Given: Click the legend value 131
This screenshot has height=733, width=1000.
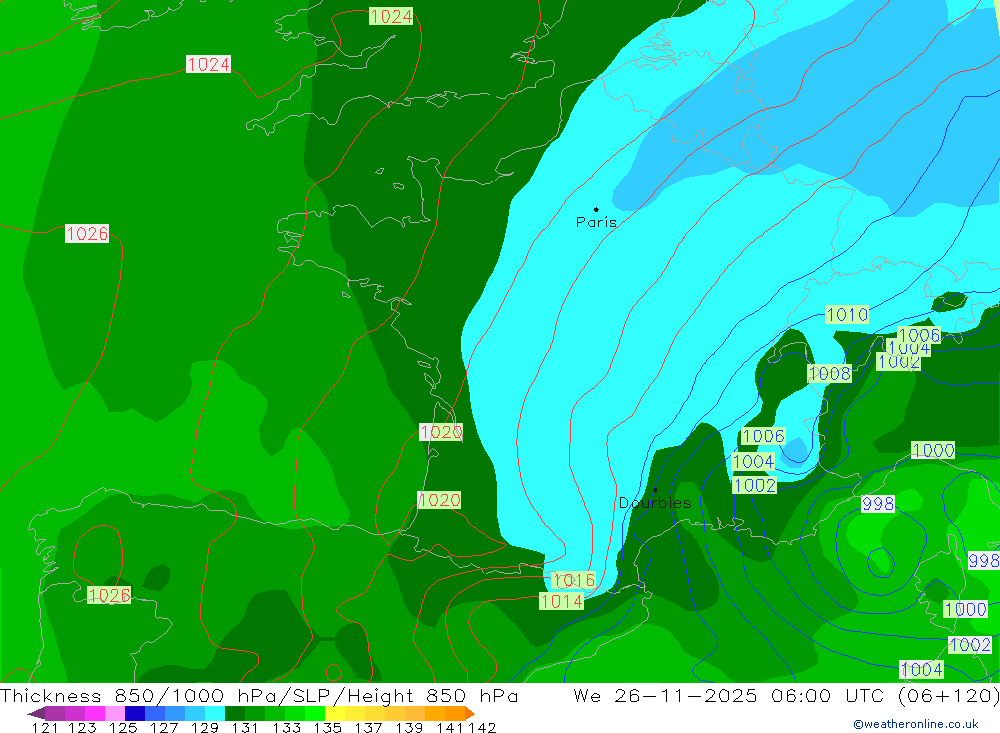Looking at the screenshot, I should [244, 728].
